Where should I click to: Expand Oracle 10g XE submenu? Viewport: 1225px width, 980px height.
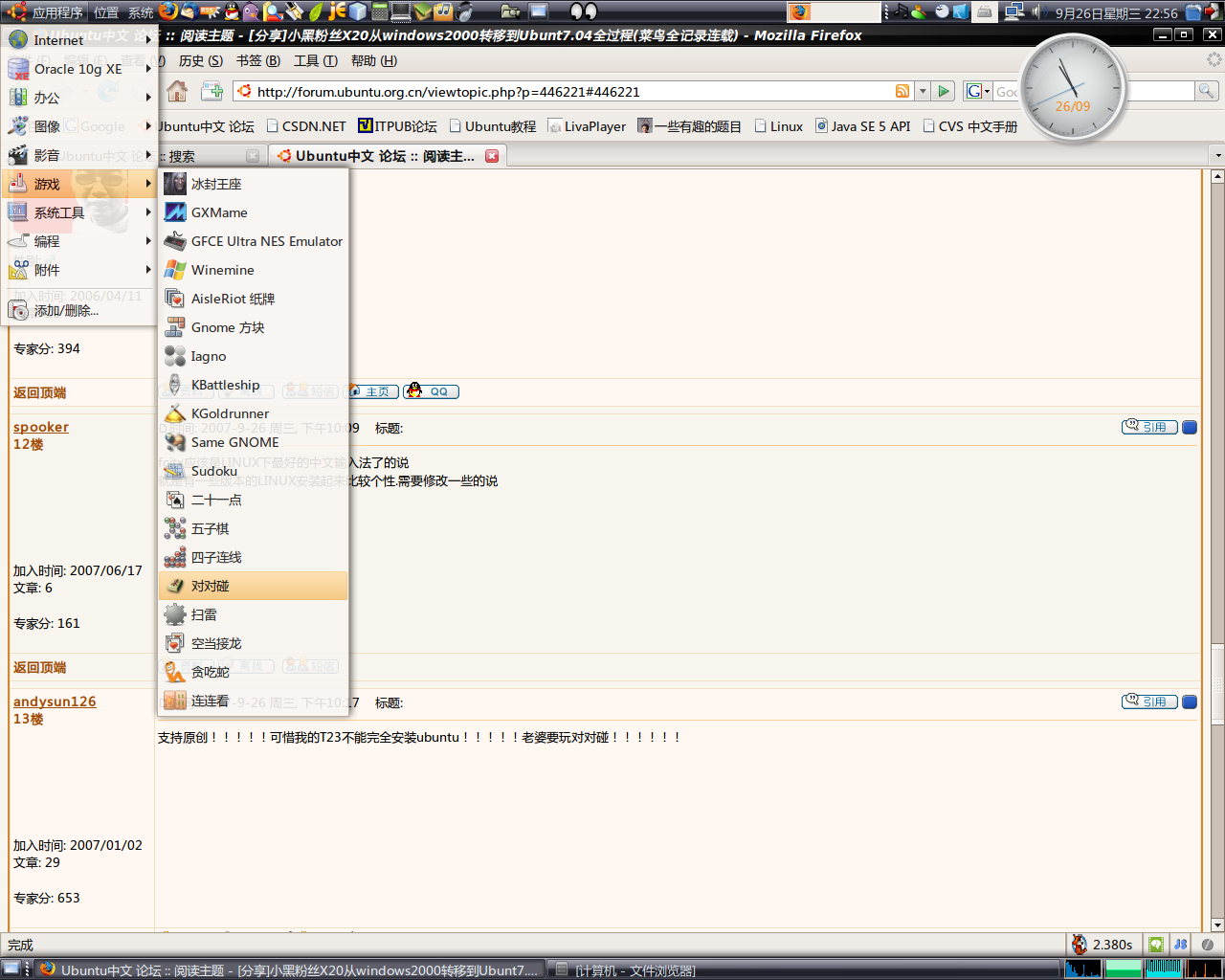(x=79, y=69)
